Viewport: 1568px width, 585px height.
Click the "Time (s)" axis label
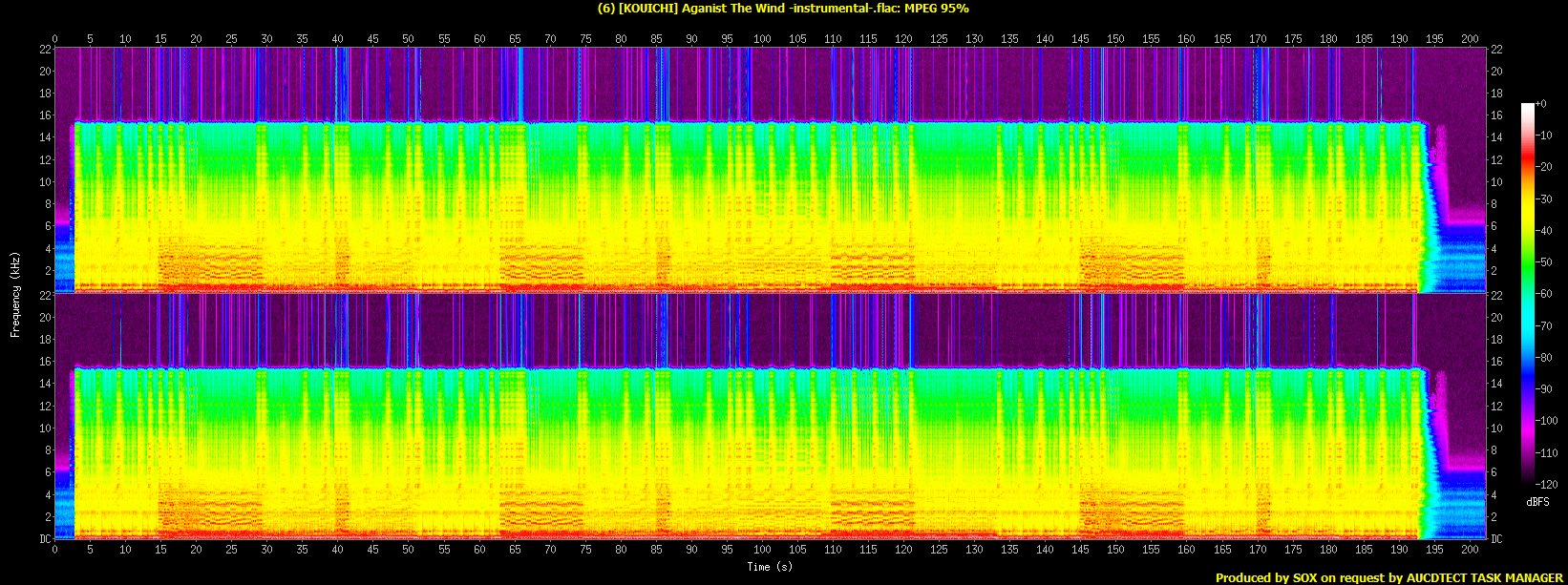pyautogui.click(x=770, y=567)
